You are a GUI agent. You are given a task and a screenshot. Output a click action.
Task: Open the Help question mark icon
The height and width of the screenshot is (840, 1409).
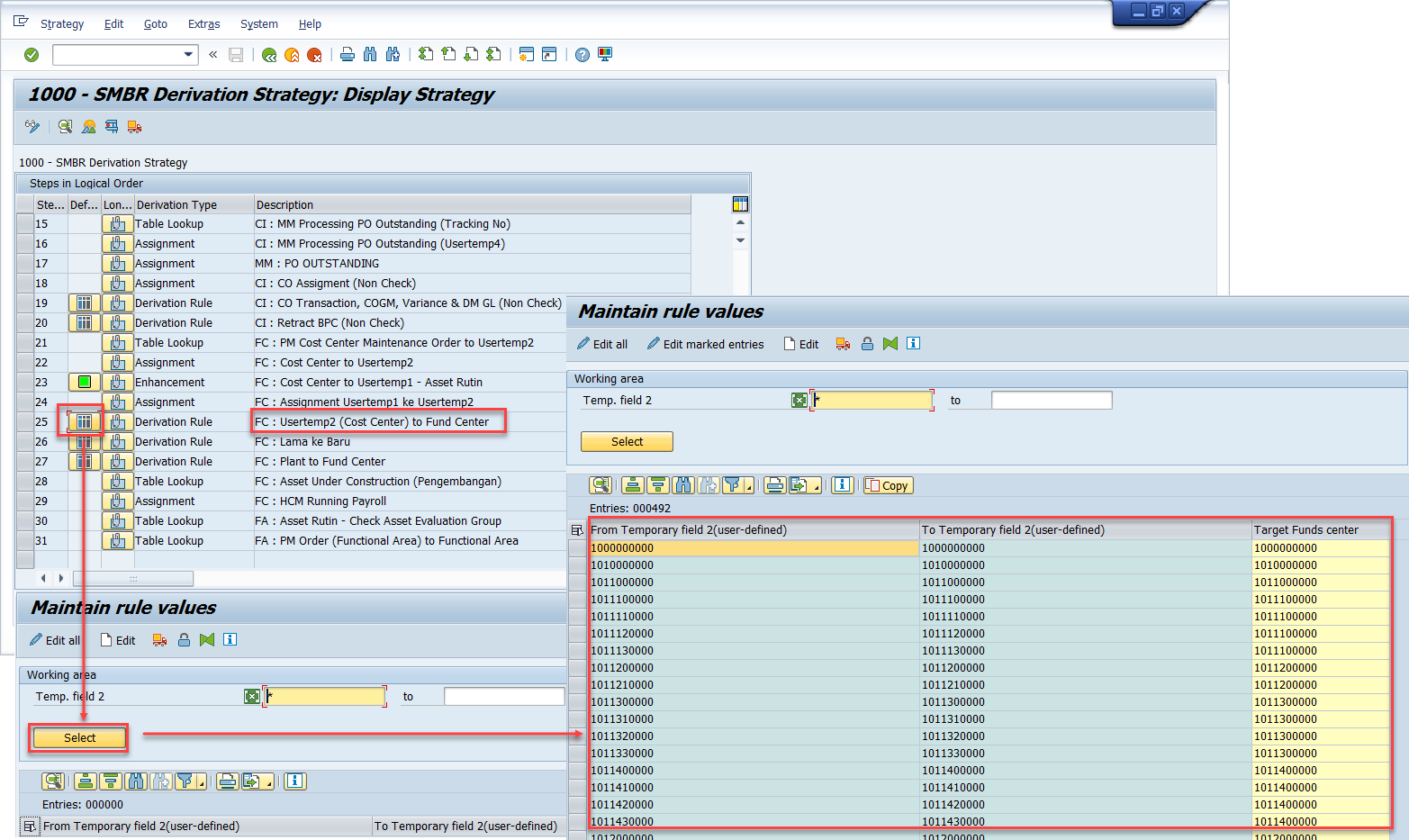(x=583, y=55)
